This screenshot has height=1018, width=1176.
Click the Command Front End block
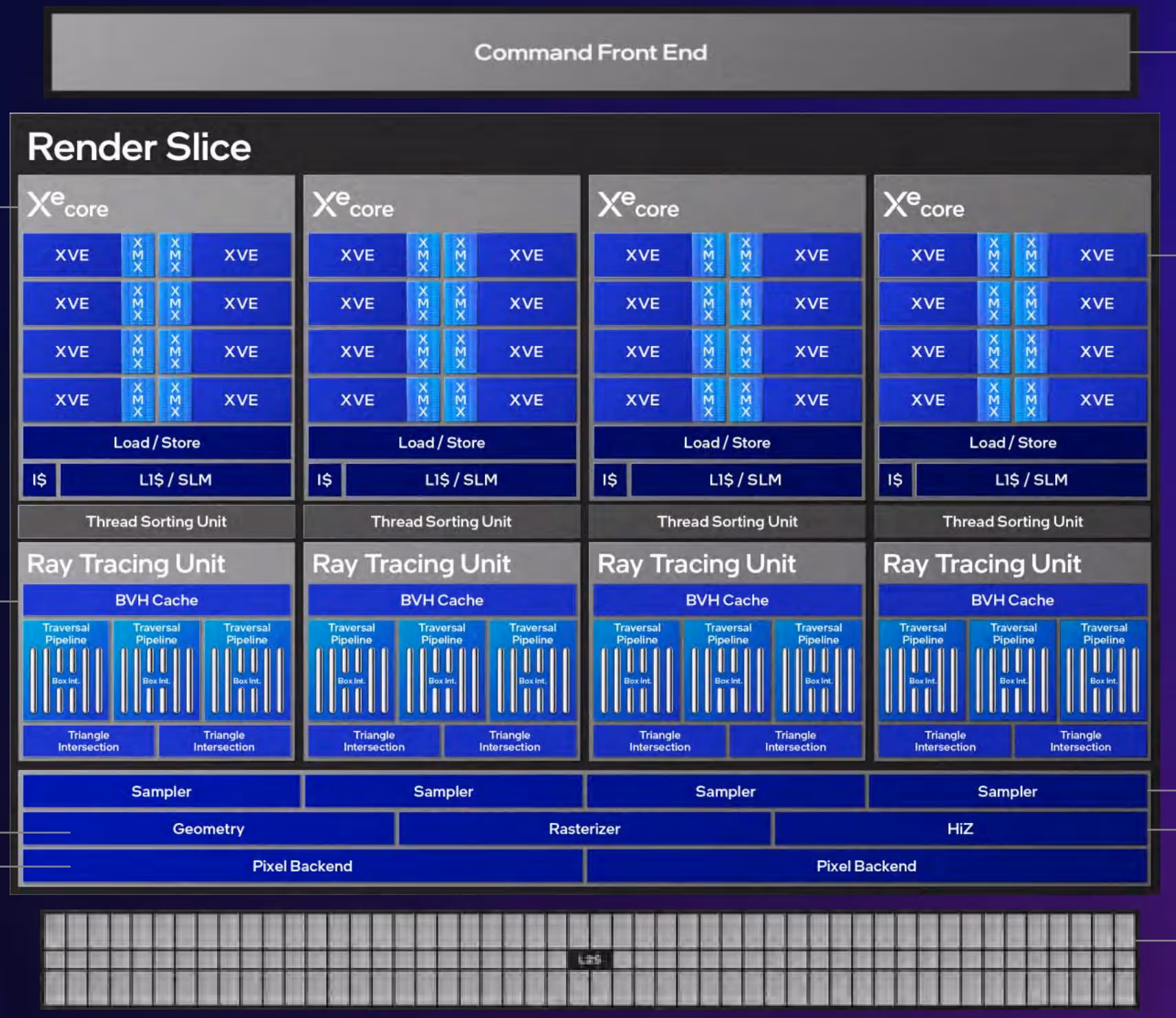[x=591, y=52]
